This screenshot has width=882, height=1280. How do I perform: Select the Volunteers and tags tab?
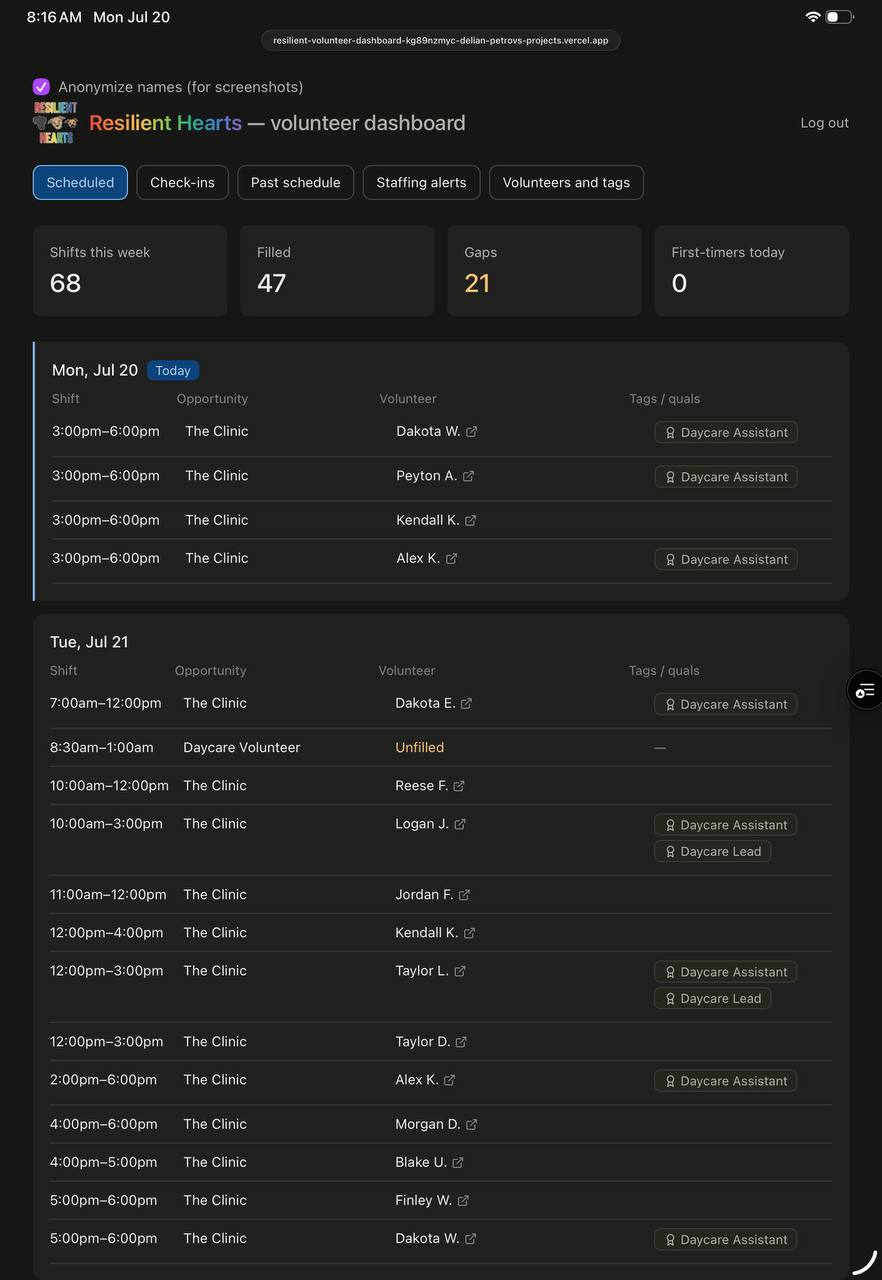566,182
